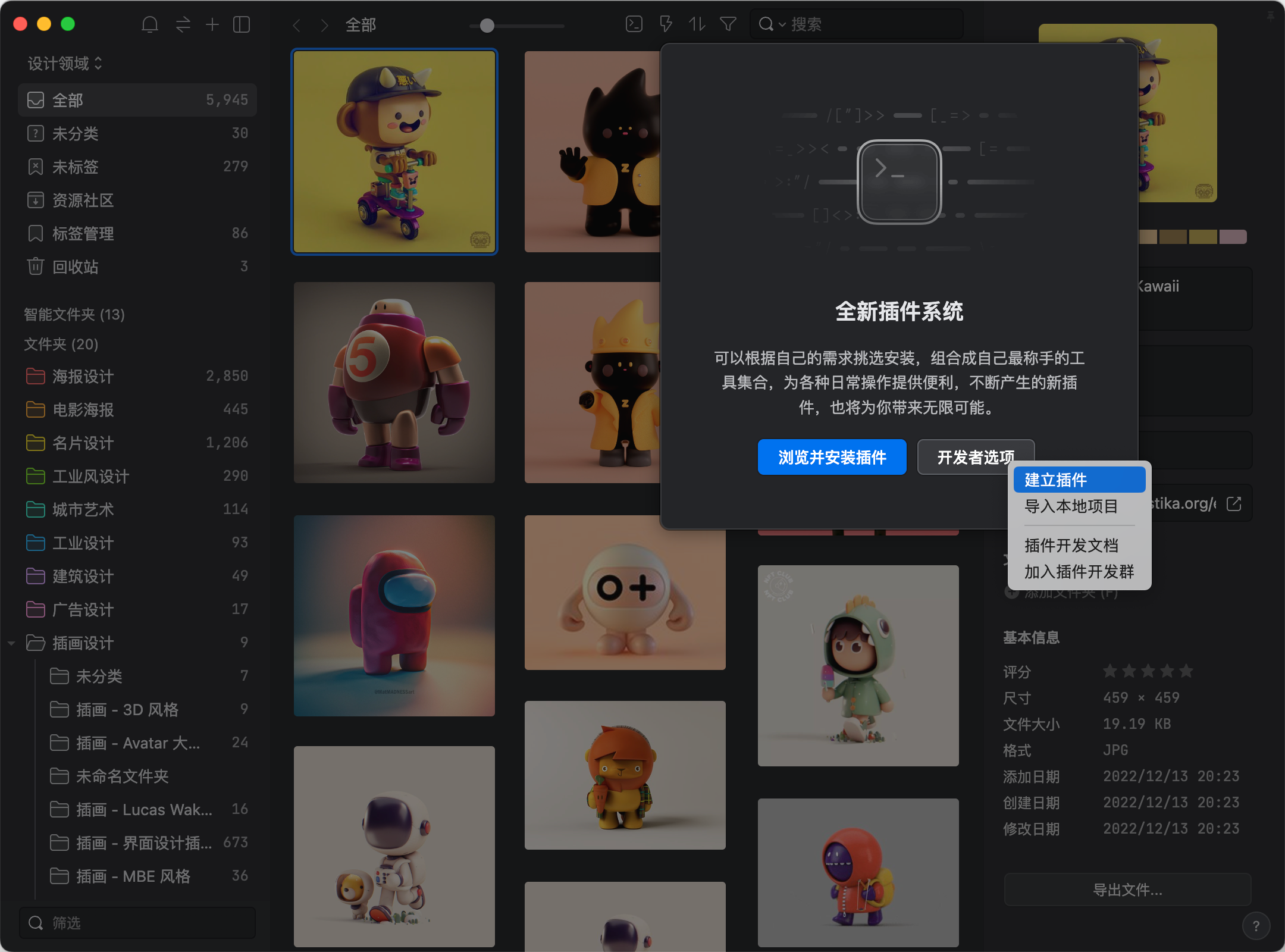Click the sort order arrows icon
This screenshot has height=952, width=1285.
pyautogui.click(x=697, y=24)
